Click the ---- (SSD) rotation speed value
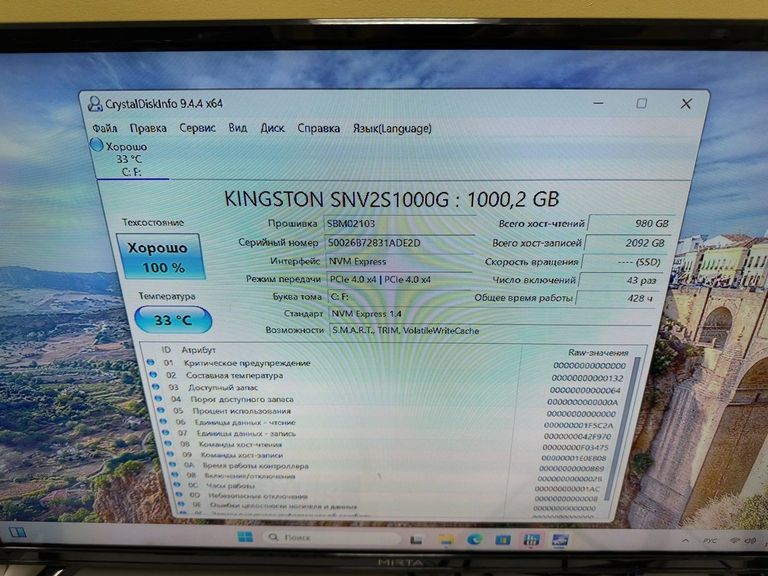The width and height of the screenshot is (768, 576). click(x=623, y=262)
